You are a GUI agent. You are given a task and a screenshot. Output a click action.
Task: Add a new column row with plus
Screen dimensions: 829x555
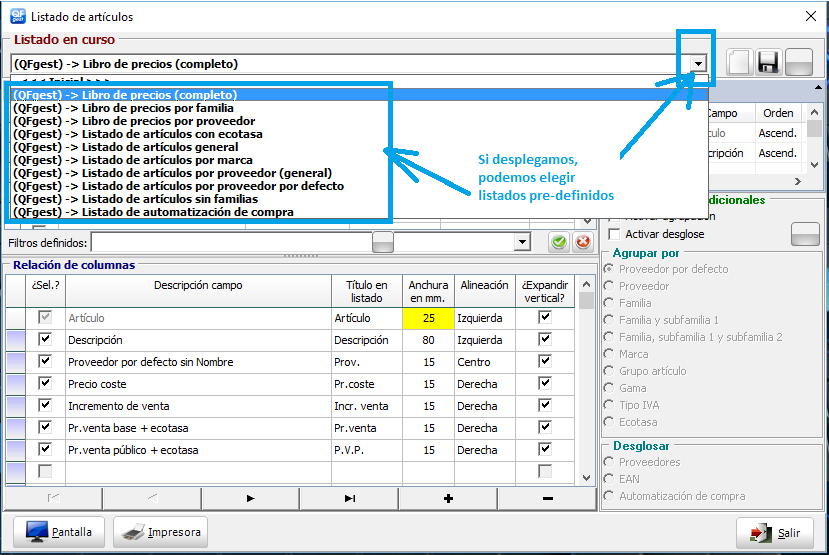pyautogui.click(x=448, y=498)
